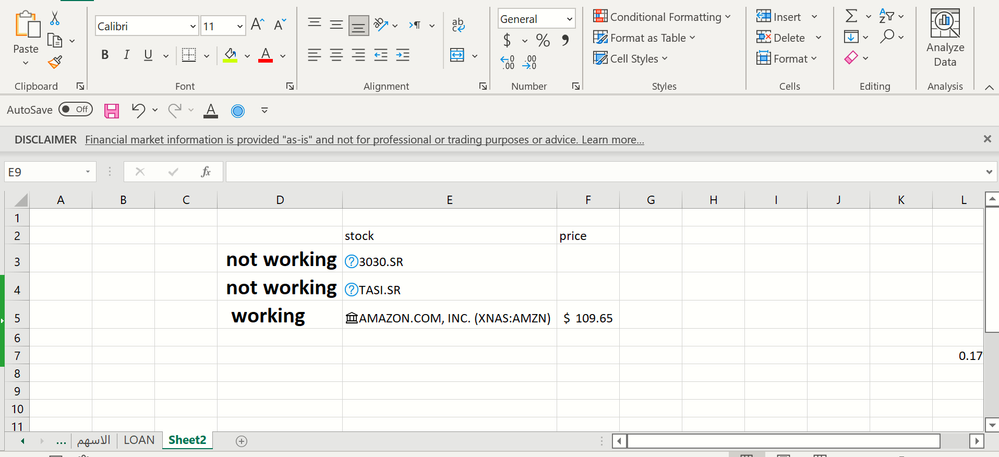Click the font color A in the Quick Access Toolbar
The image size is (999, 457).
[x=210, y=110]
